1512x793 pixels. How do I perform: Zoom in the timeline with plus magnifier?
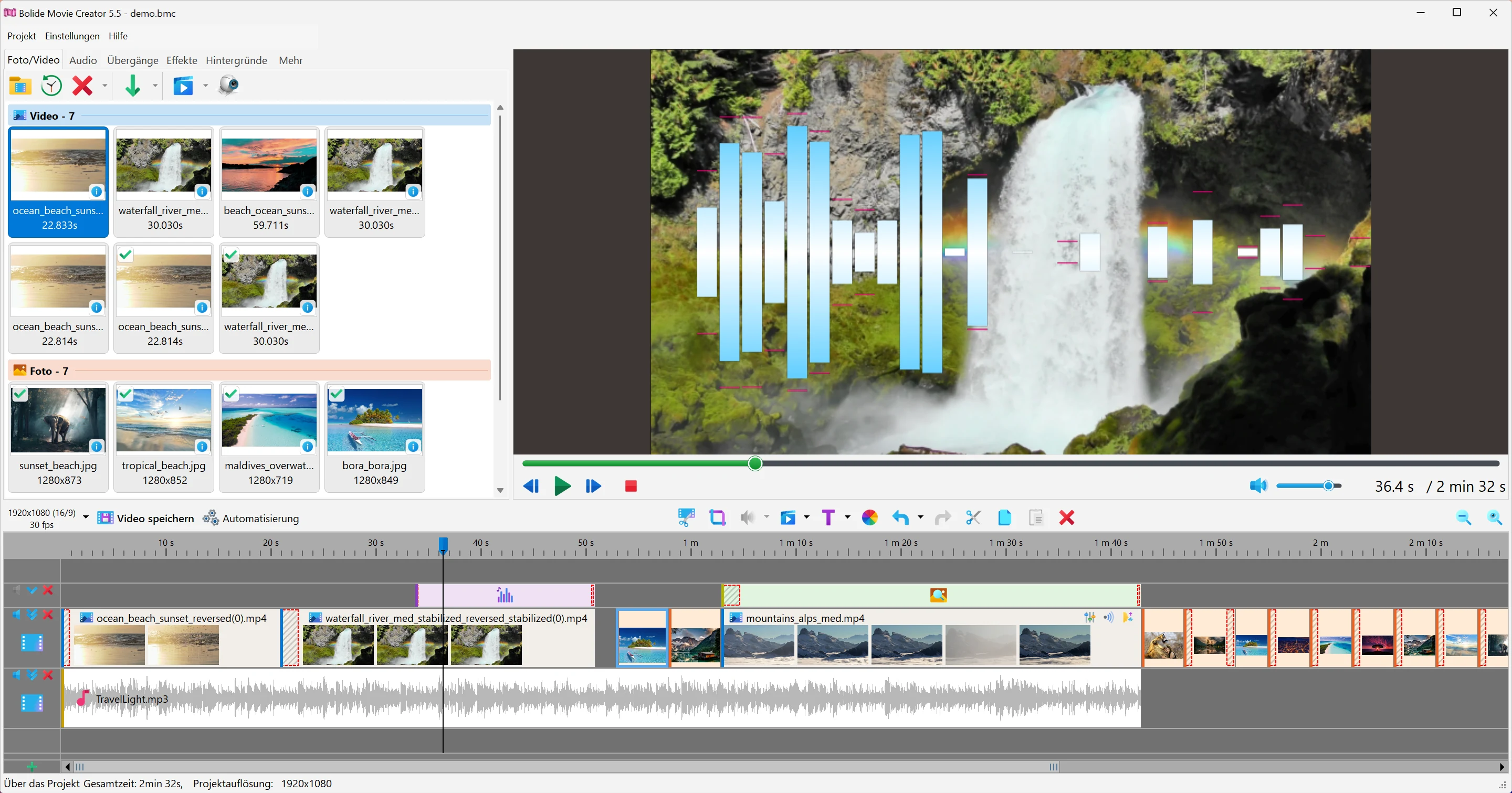1495,517
